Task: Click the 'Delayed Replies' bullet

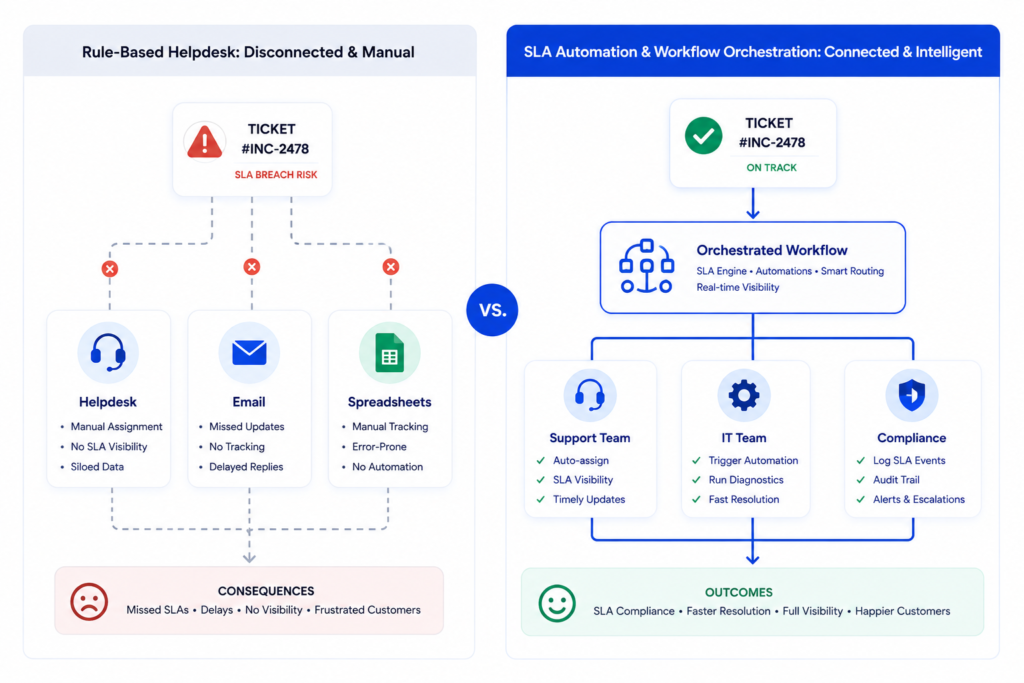Action: coord(246,467)
